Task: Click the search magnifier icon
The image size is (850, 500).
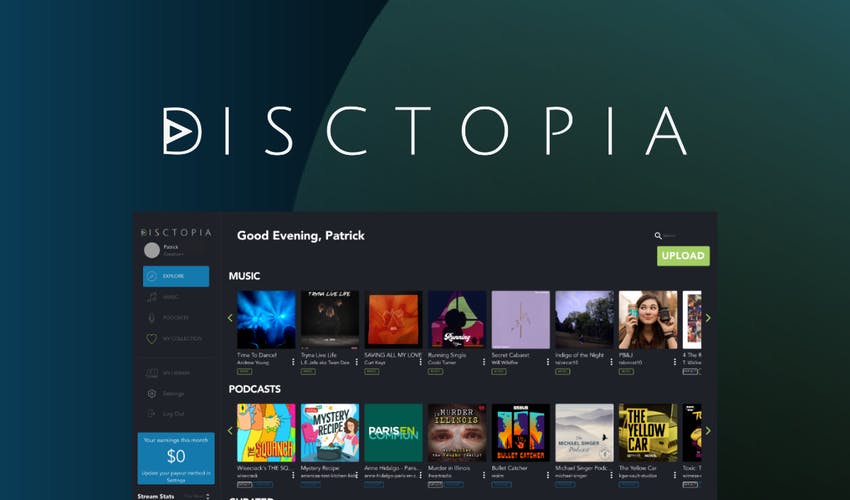Action: [x=658, y=235]
